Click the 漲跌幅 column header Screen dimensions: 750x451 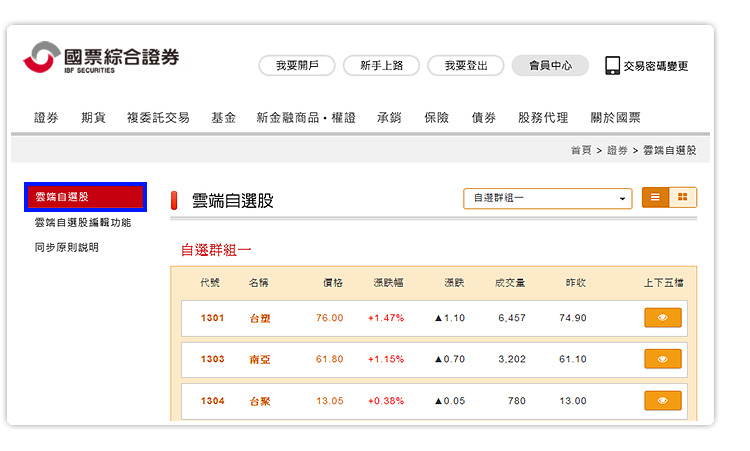point(388,283)
